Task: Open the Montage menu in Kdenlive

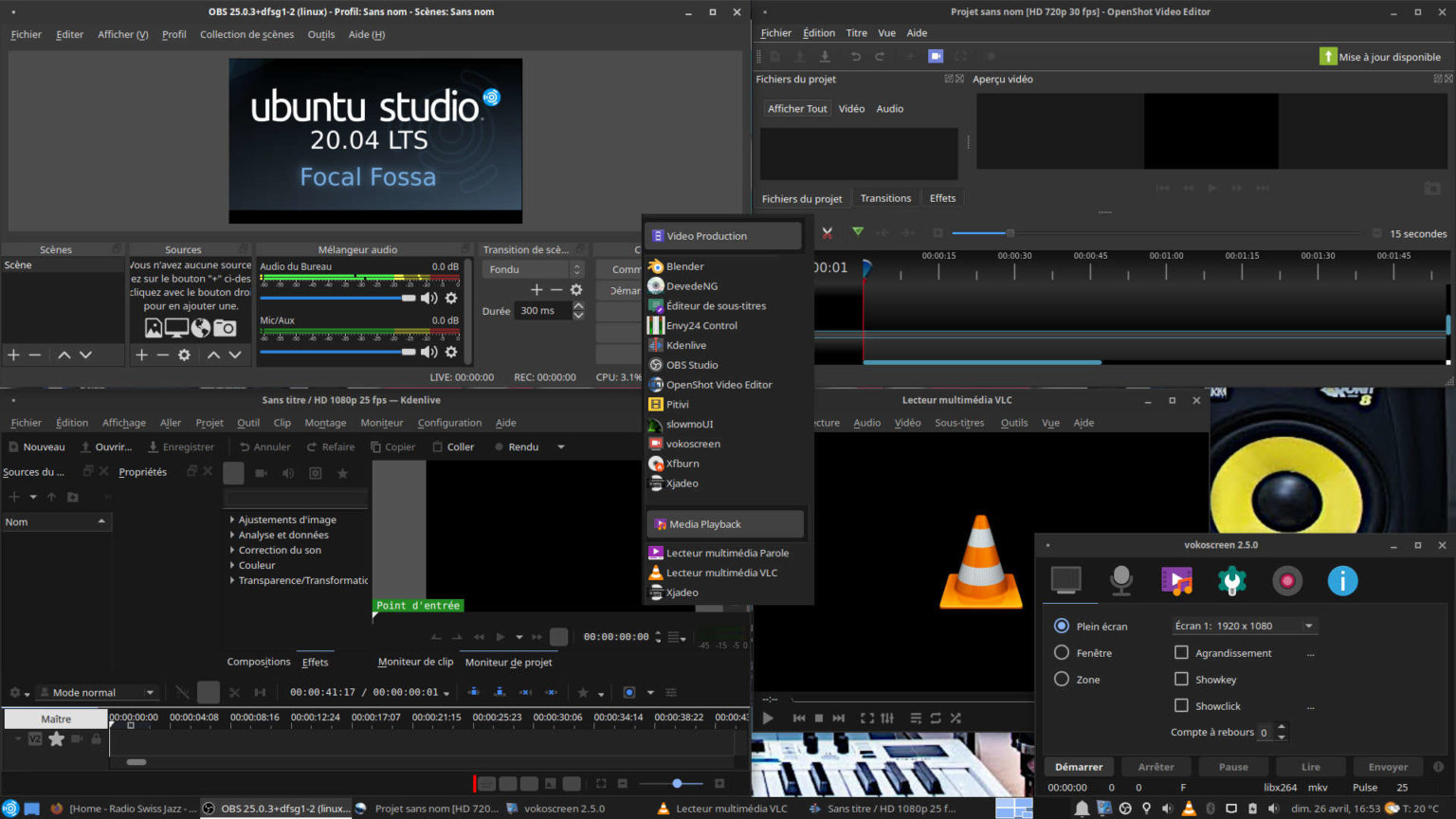Action: point(324,422)
